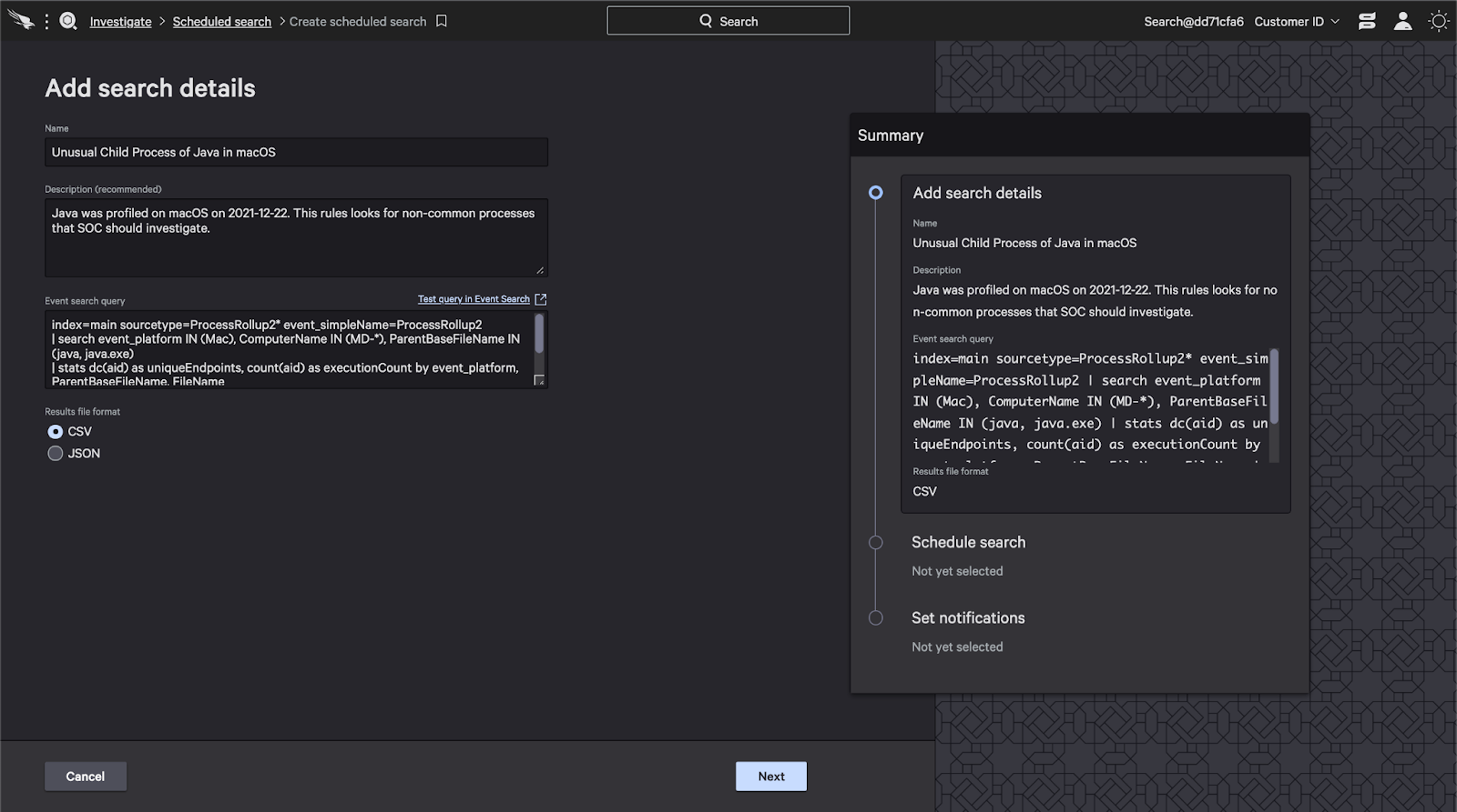Select the CSV results format
Image resolution: width=1457 pixels, height=812 pixels.
(55, 432)
